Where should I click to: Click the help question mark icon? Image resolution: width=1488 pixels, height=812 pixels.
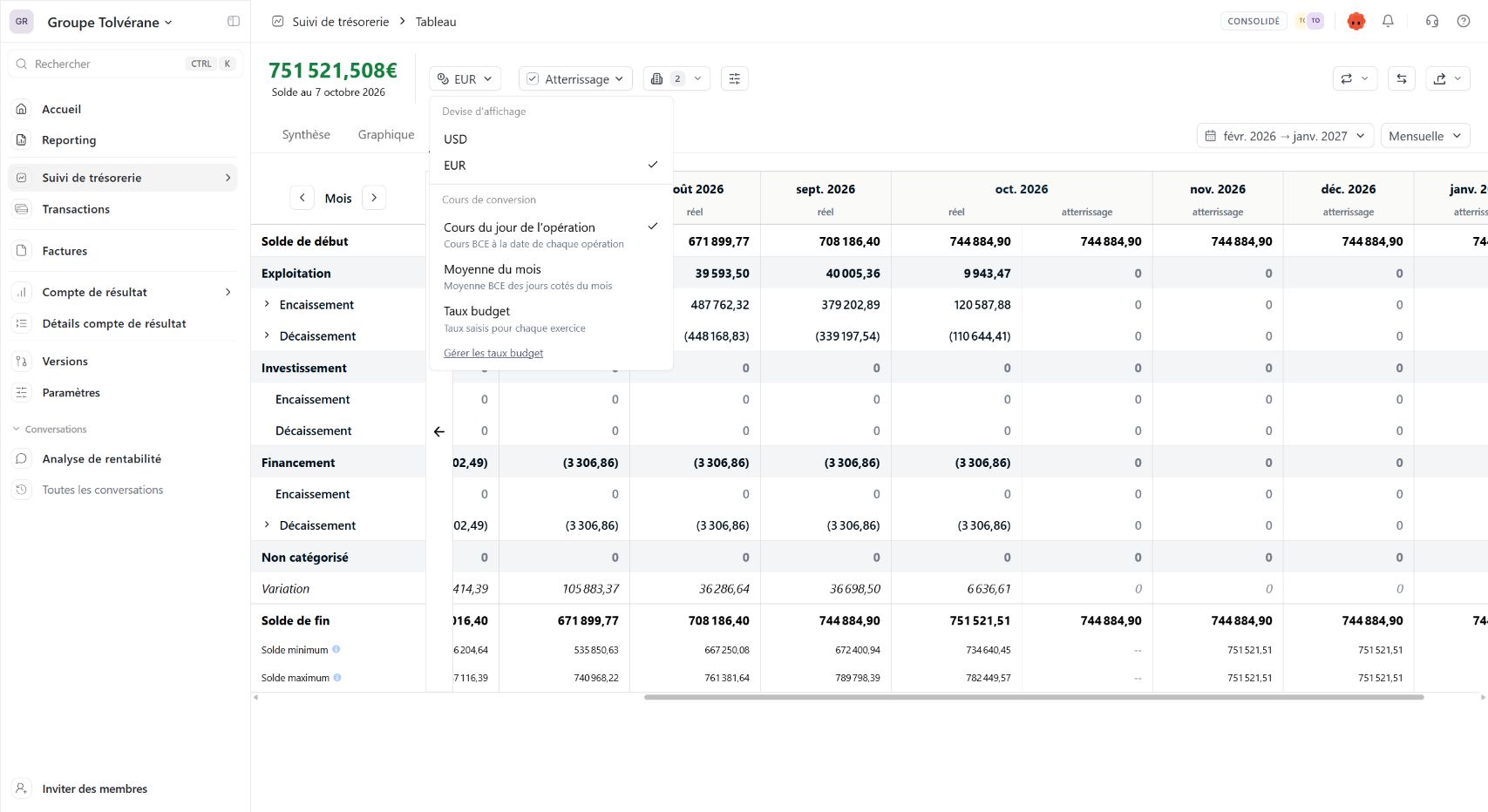tap(1464, 21)
